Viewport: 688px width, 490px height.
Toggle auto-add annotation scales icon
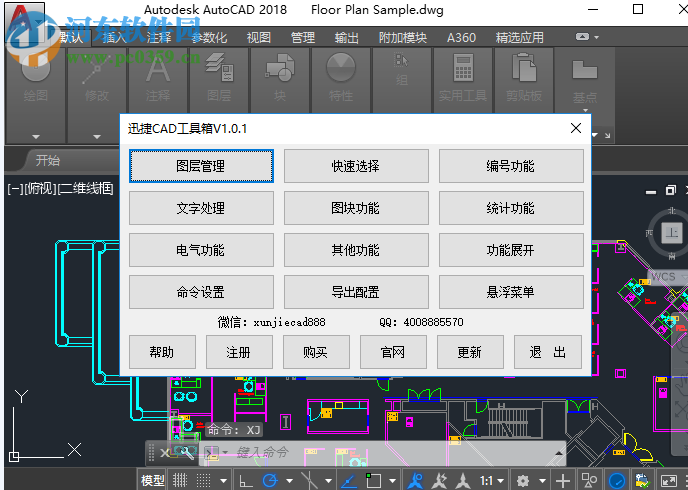440,480
